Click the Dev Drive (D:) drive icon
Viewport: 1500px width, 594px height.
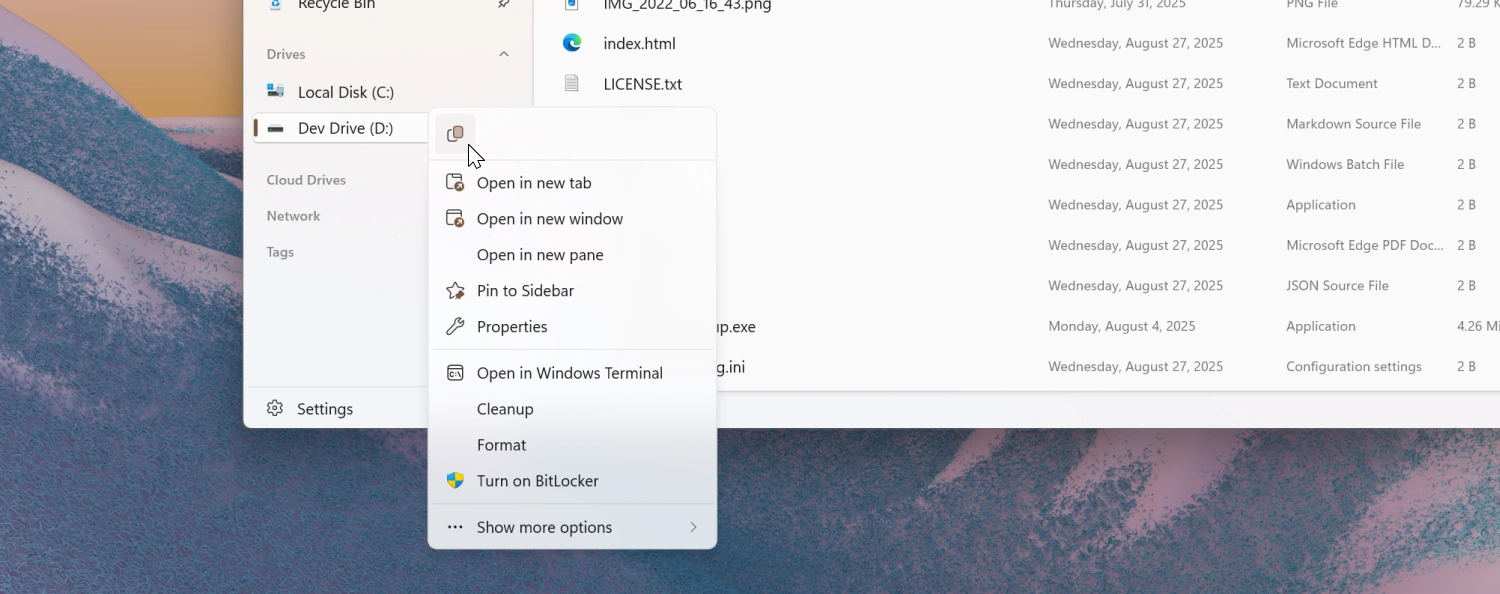274,128
